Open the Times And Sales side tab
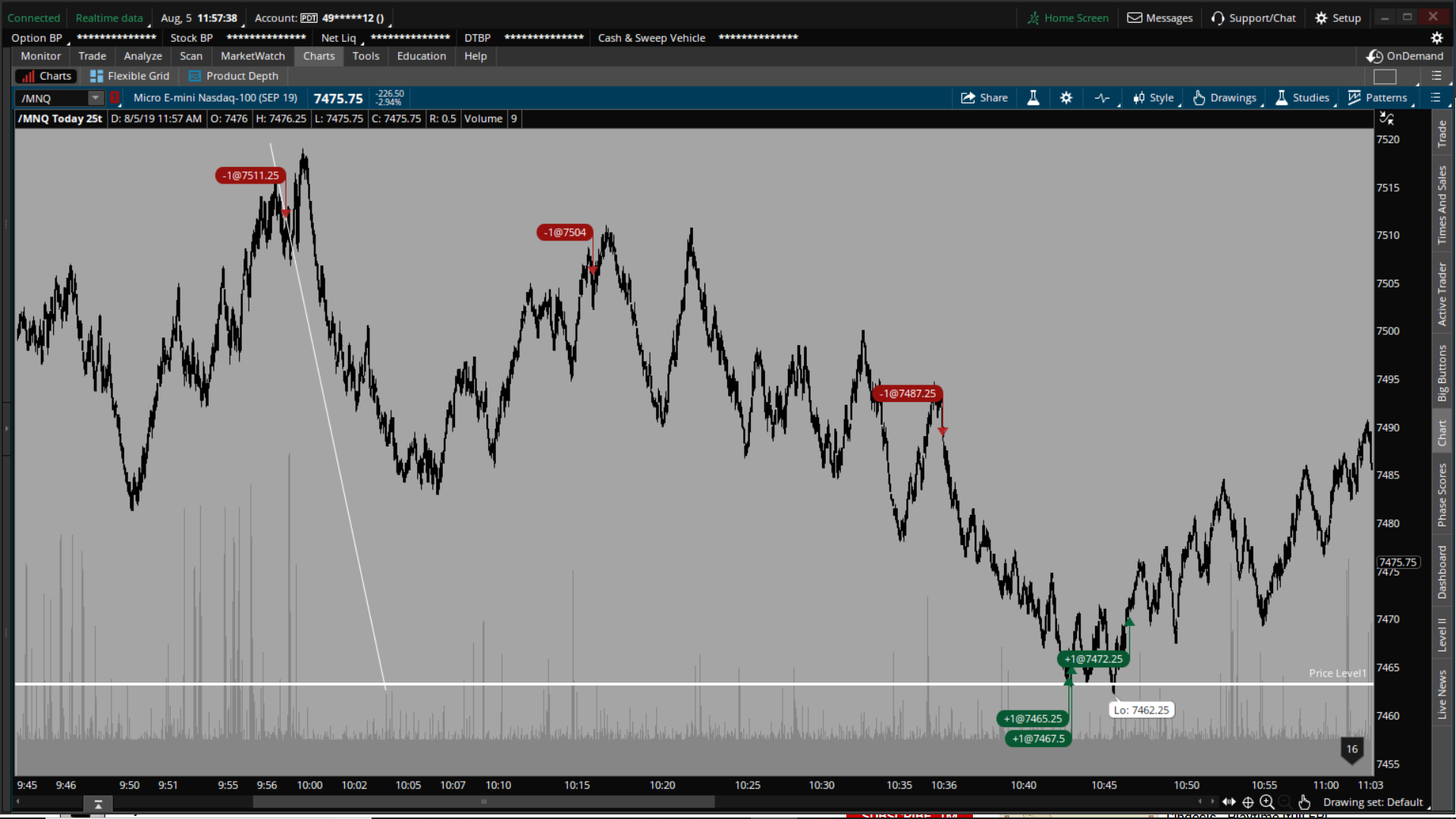Image resolution: width=1456 pixels, height=819 pixels. (x=1442, y=205)
